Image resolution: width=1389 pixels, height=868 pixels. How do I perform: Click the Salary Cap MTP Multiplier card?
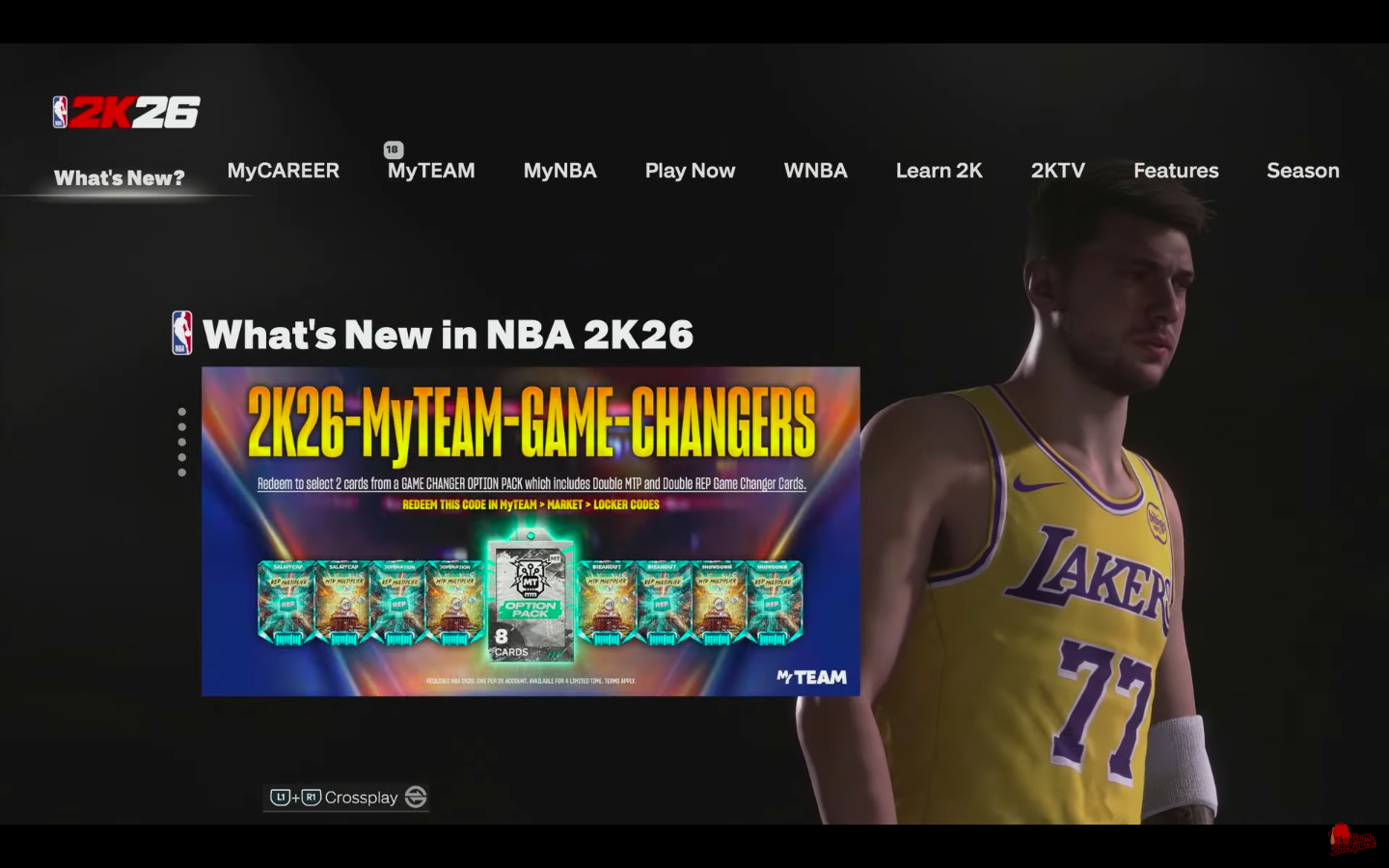coord(342,603)
